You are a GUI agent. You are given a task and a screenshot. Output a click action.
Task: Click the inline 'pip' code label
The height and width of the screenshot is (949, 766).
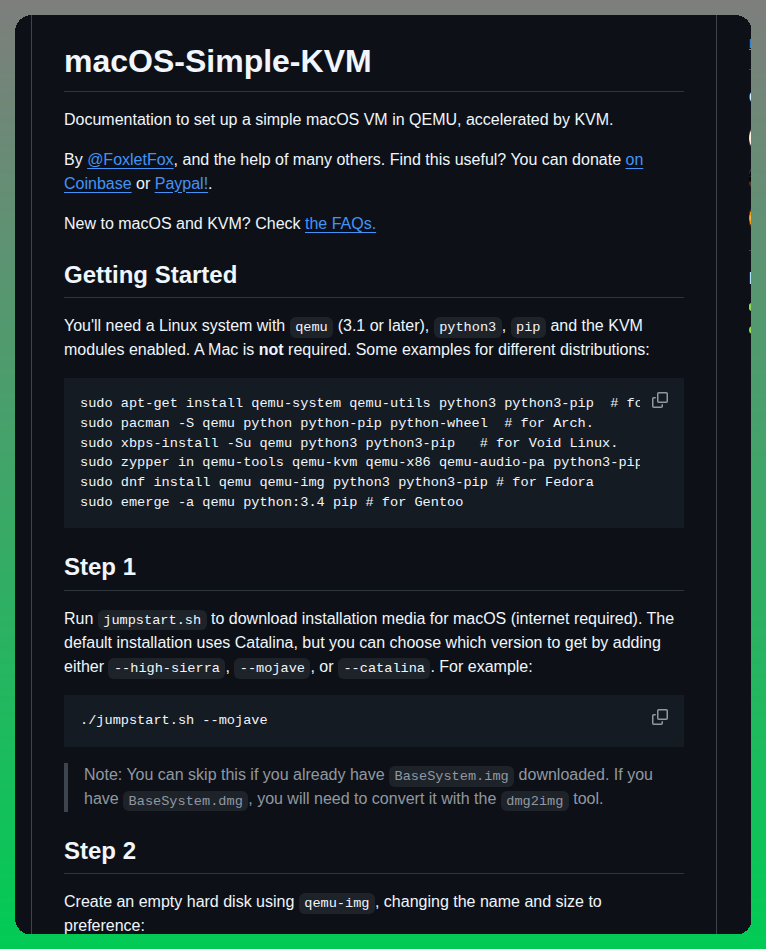[x=528, y=327]
